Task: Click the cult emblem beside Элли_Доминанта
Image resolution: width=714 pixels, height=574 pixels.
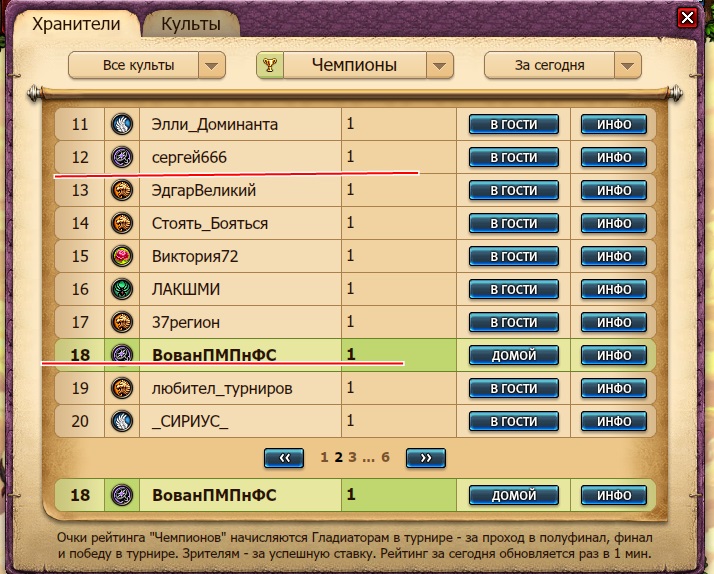Action: coord(122,124)
